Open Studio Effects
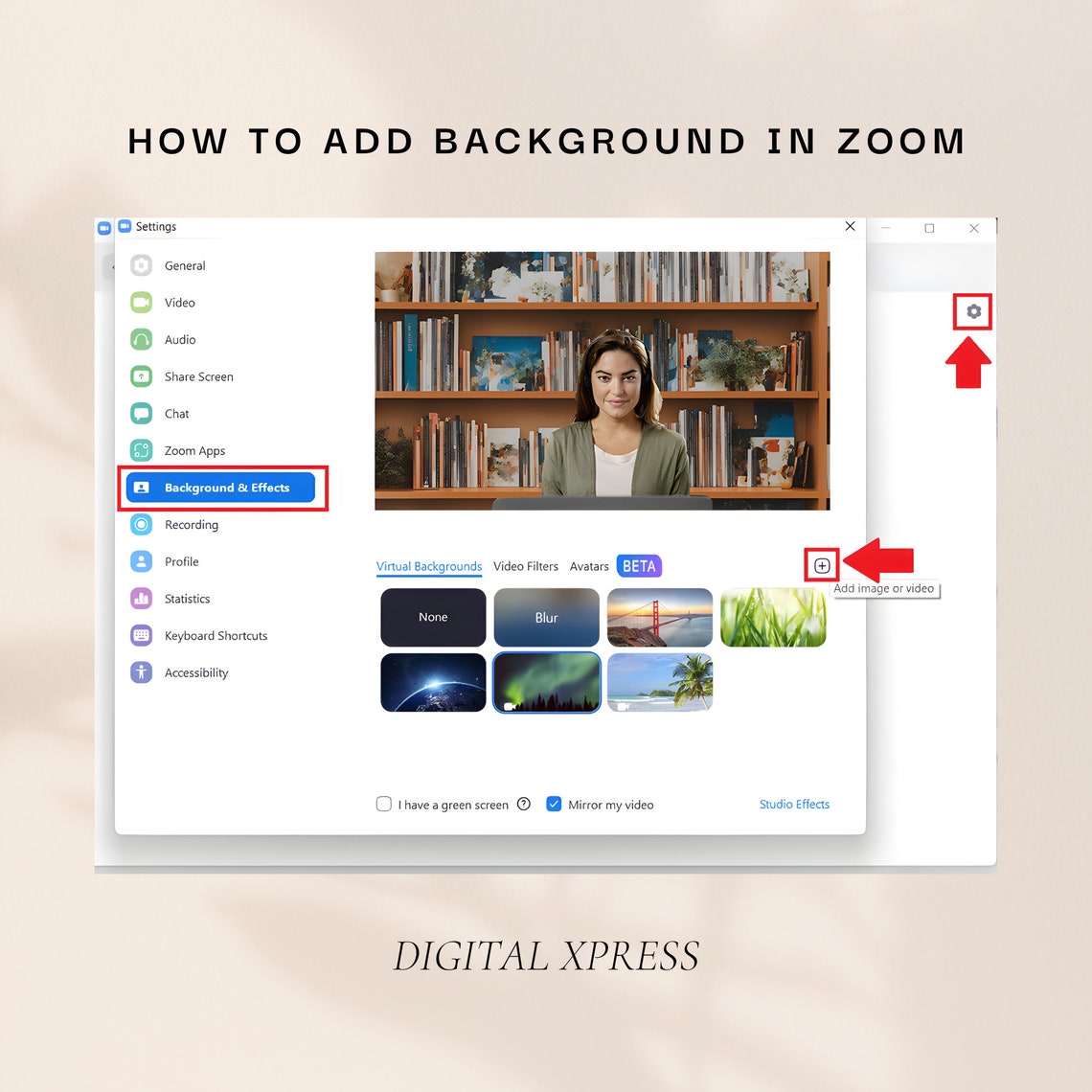 tap(794, 804)
